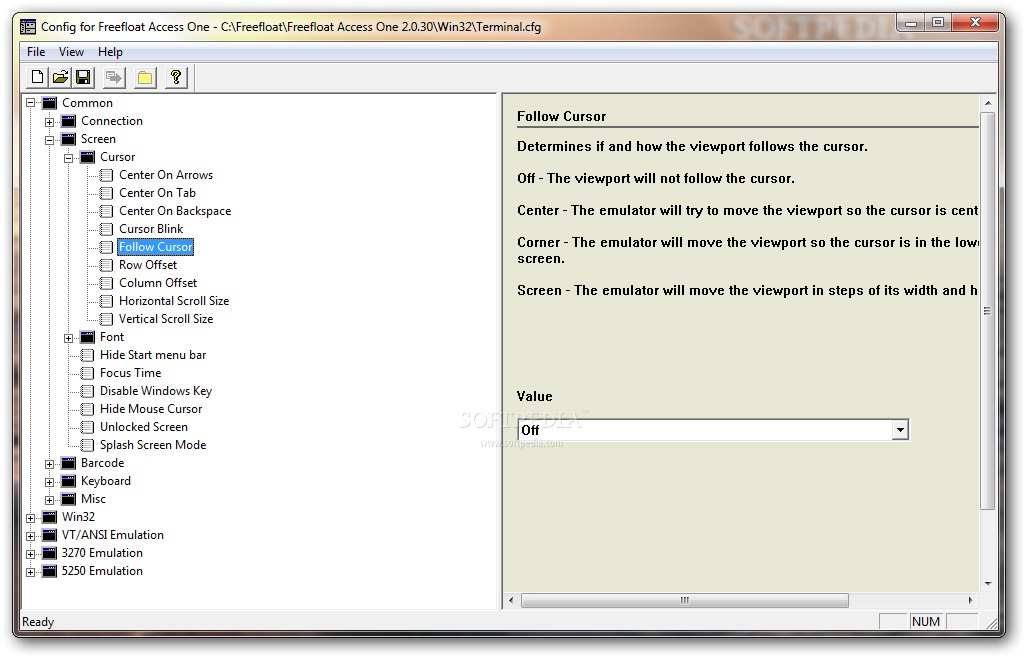Select the Hide Mouse Cursor setting
The image size is (1026, 658).
click(x=151, y=409)
